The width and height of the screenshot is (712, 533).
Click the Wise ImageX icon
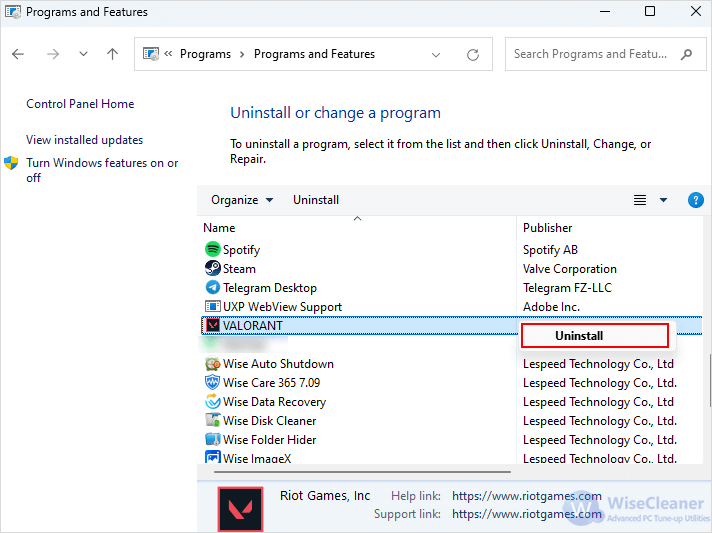(212, 457)
